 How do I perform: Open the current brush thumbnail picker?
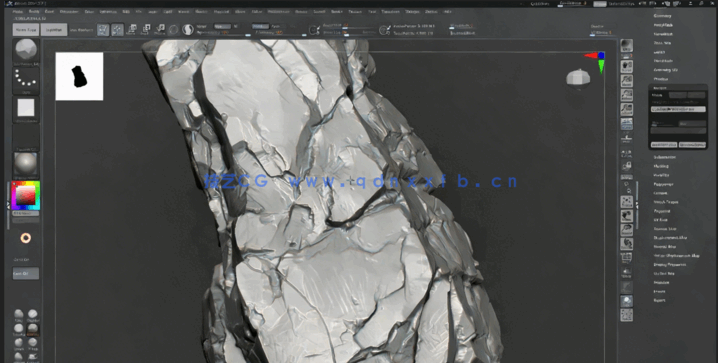(x=26, y=50)
